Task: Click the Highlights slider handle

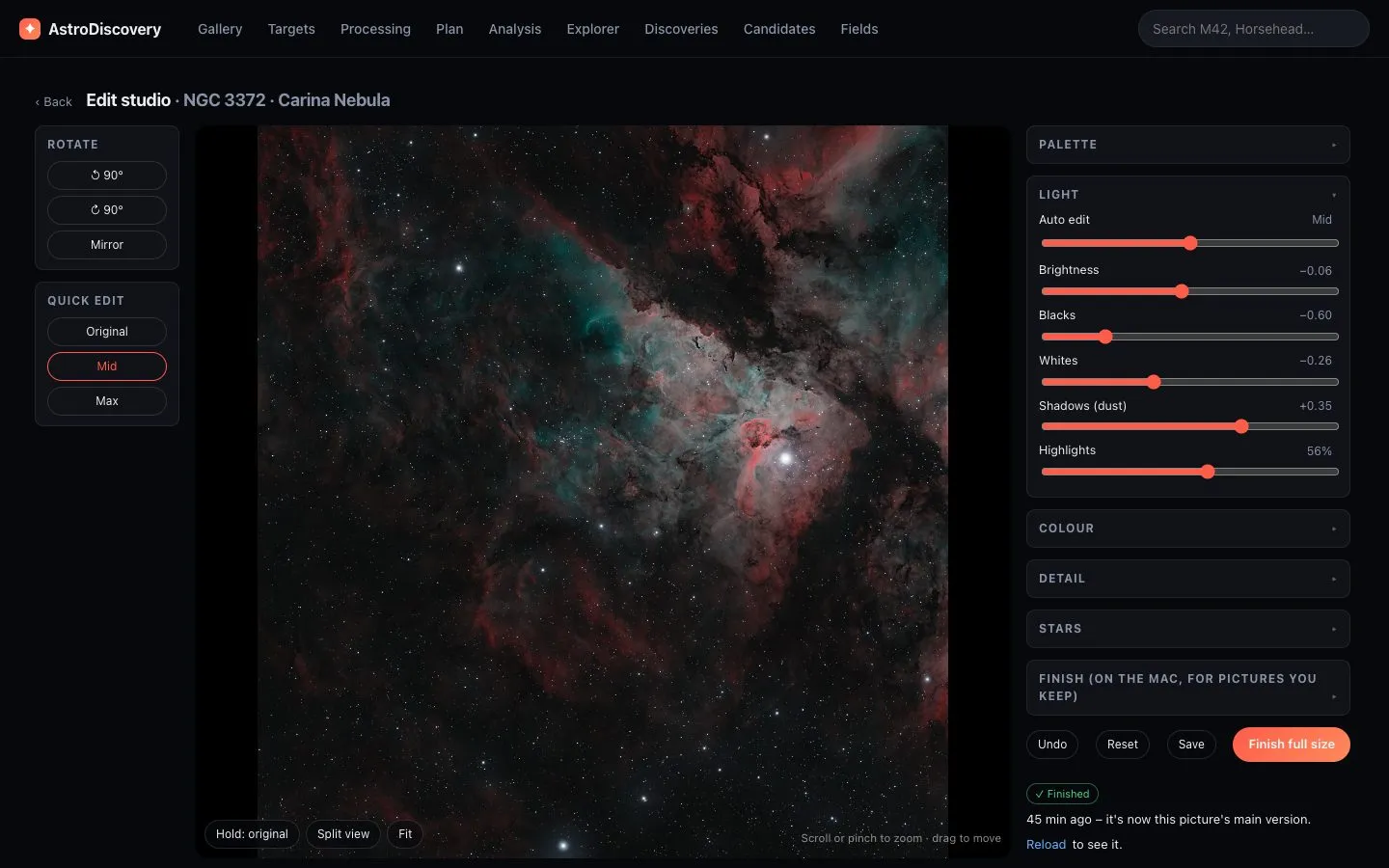Action: pos(1208,472)
